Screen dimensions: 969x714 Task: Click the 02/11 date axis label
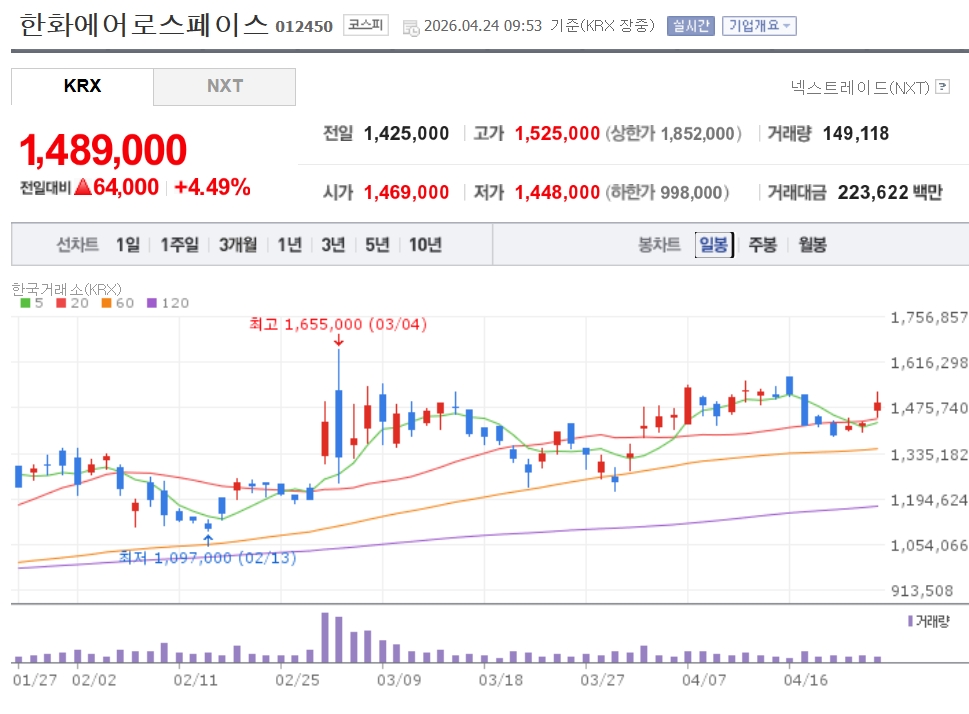click(x=195, y=680)
